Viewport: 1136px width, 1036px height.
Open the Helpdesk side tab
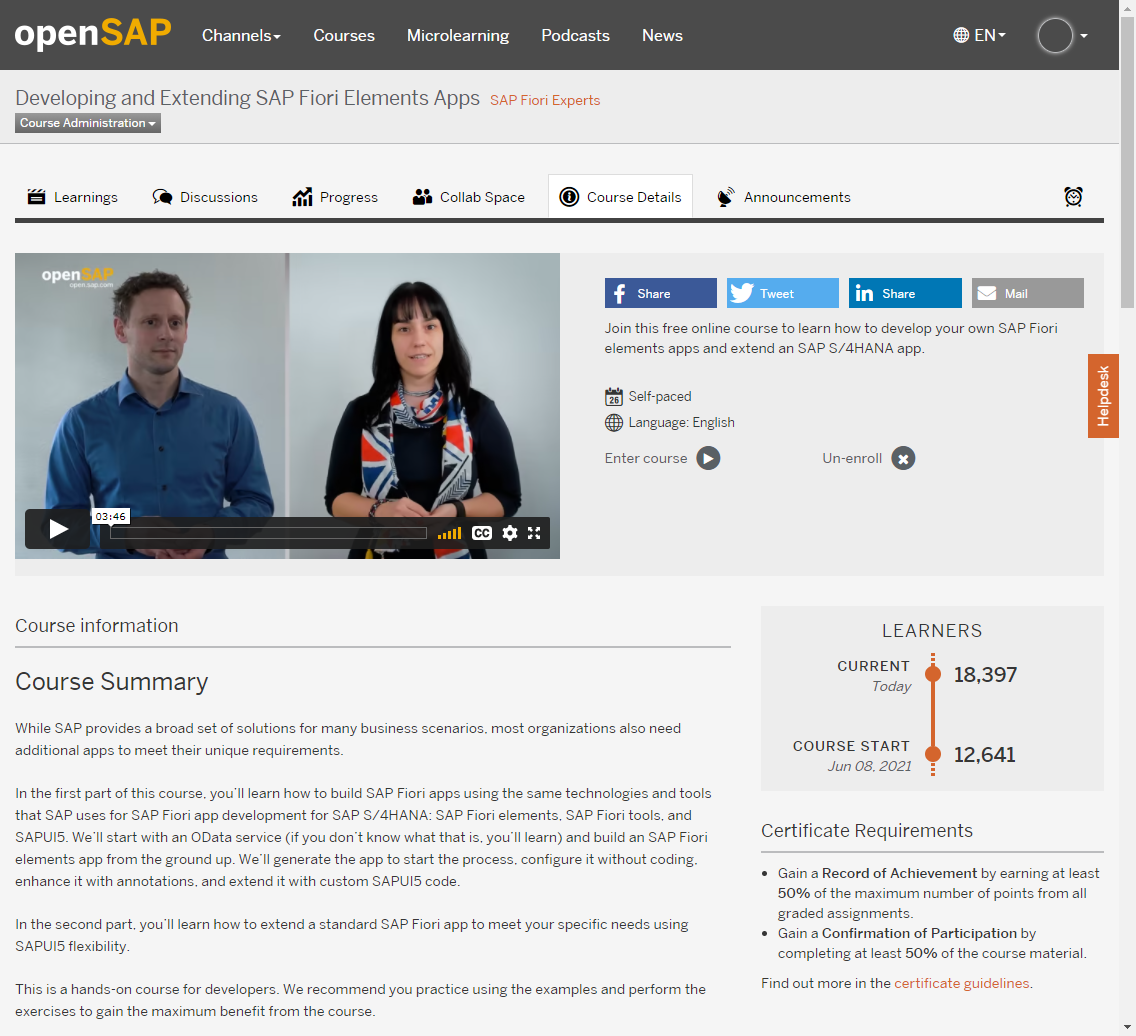pos(1103,396)
